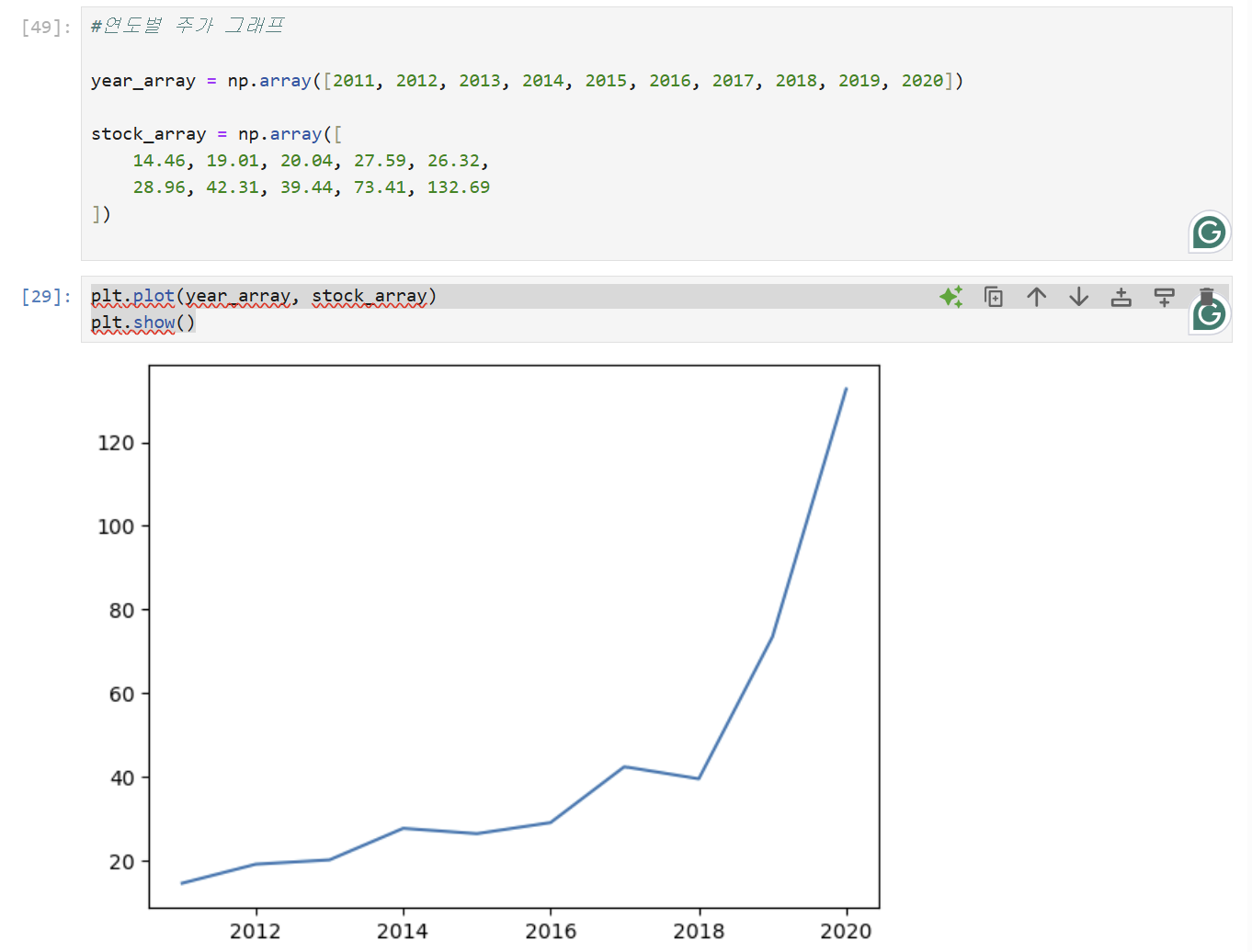Open Grammarly badge in the plt.plot cell

[x=1209, y=315]
